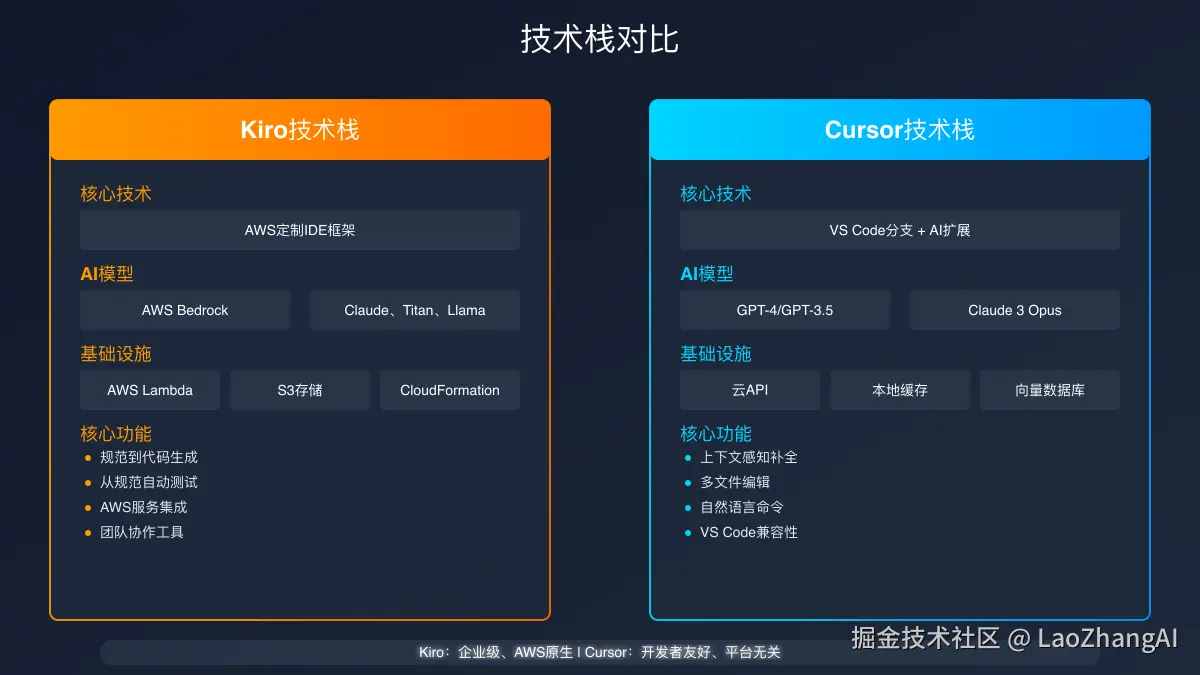Viewport: 1200px width, 675px height.
Task: Select the CloudFormation box
Action: coord(450,390)
